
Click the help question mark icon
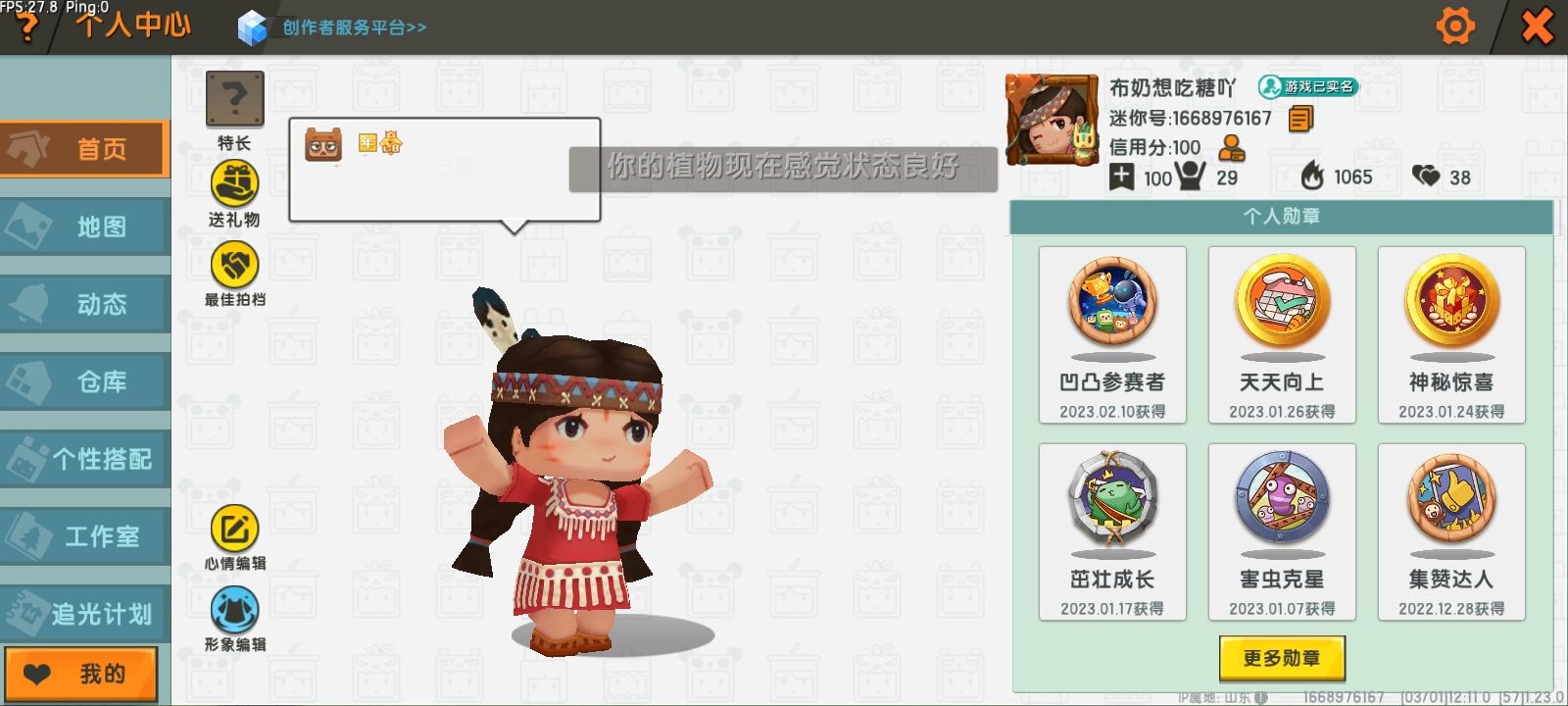[x=26, y=28]
